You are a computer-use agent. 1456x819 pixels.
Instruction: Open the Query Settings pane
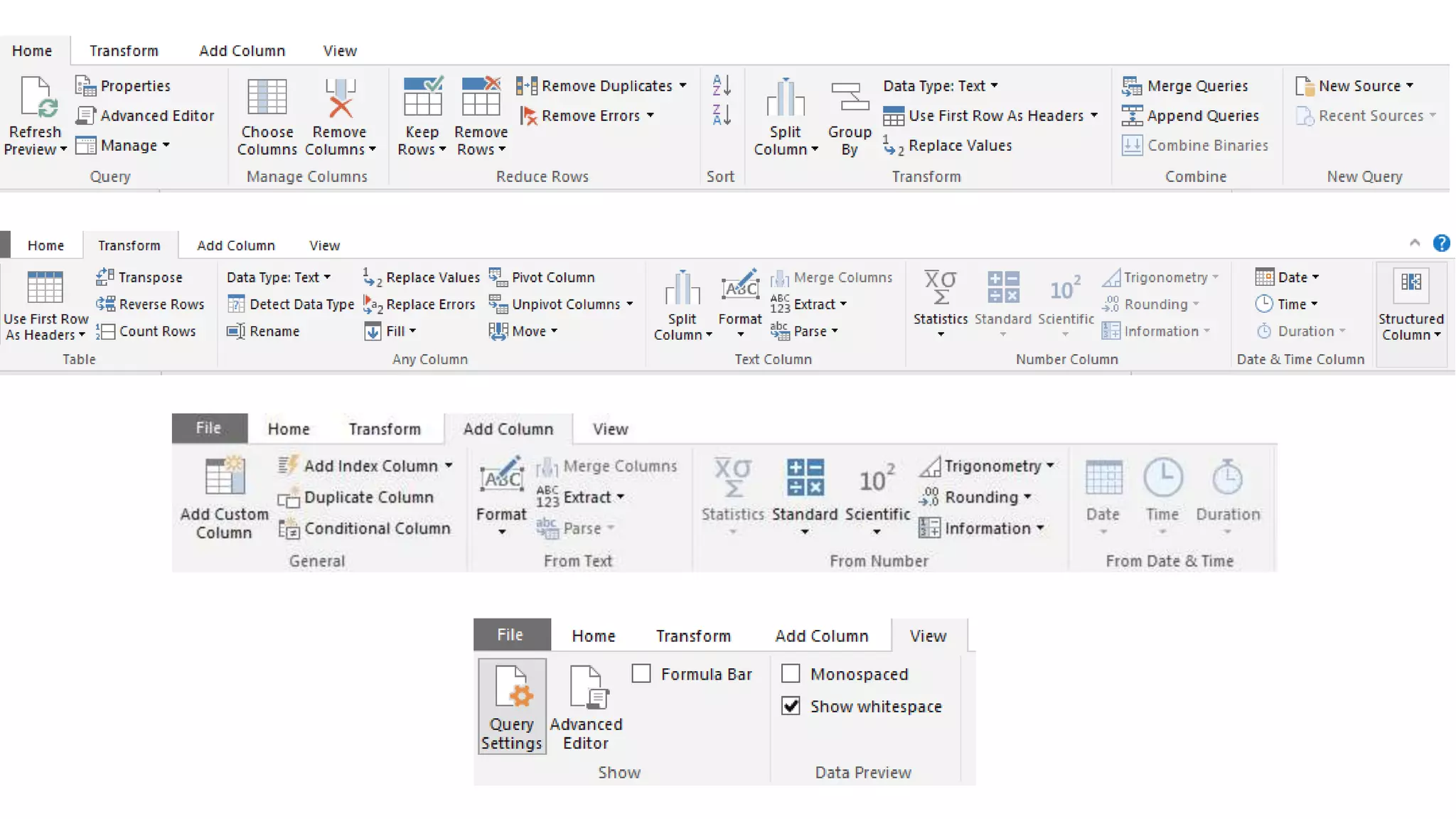click(x=511, y=706)
